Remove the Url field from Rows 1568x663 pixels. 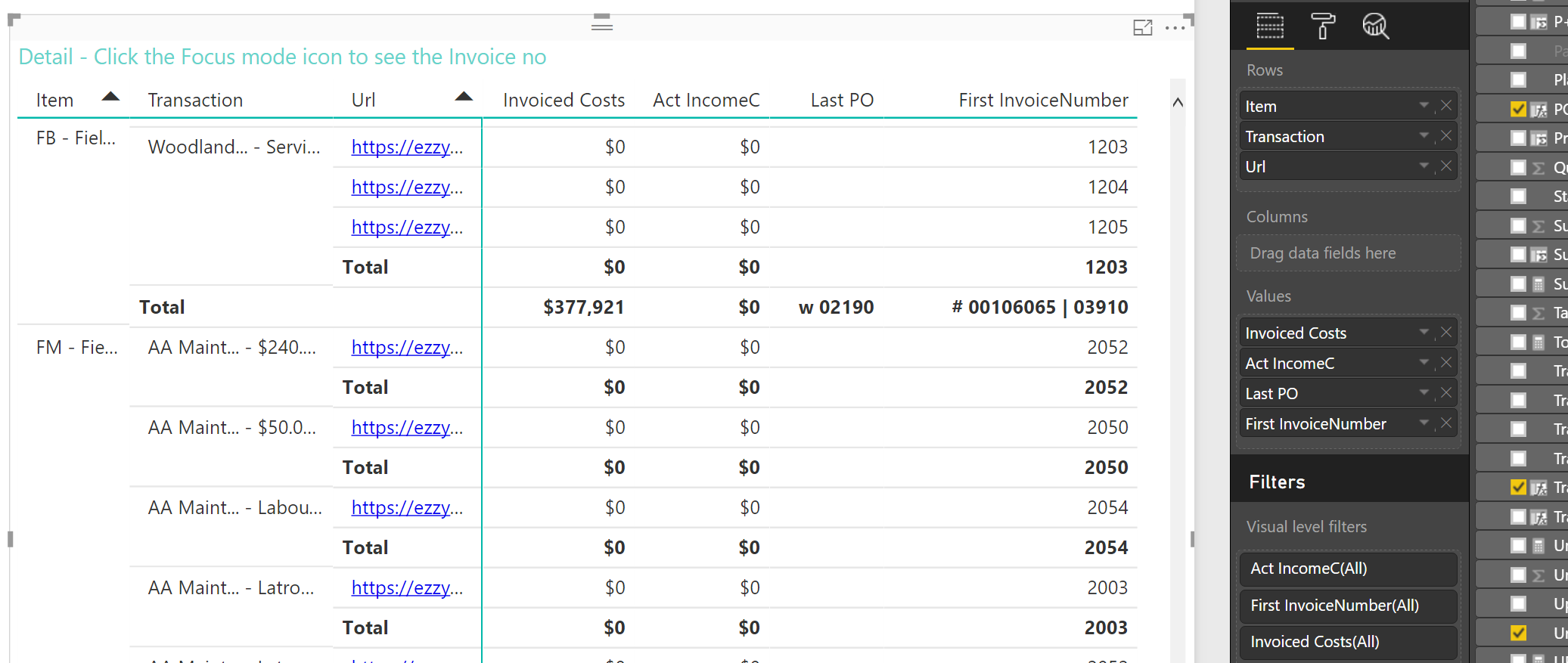point(1445,166)
